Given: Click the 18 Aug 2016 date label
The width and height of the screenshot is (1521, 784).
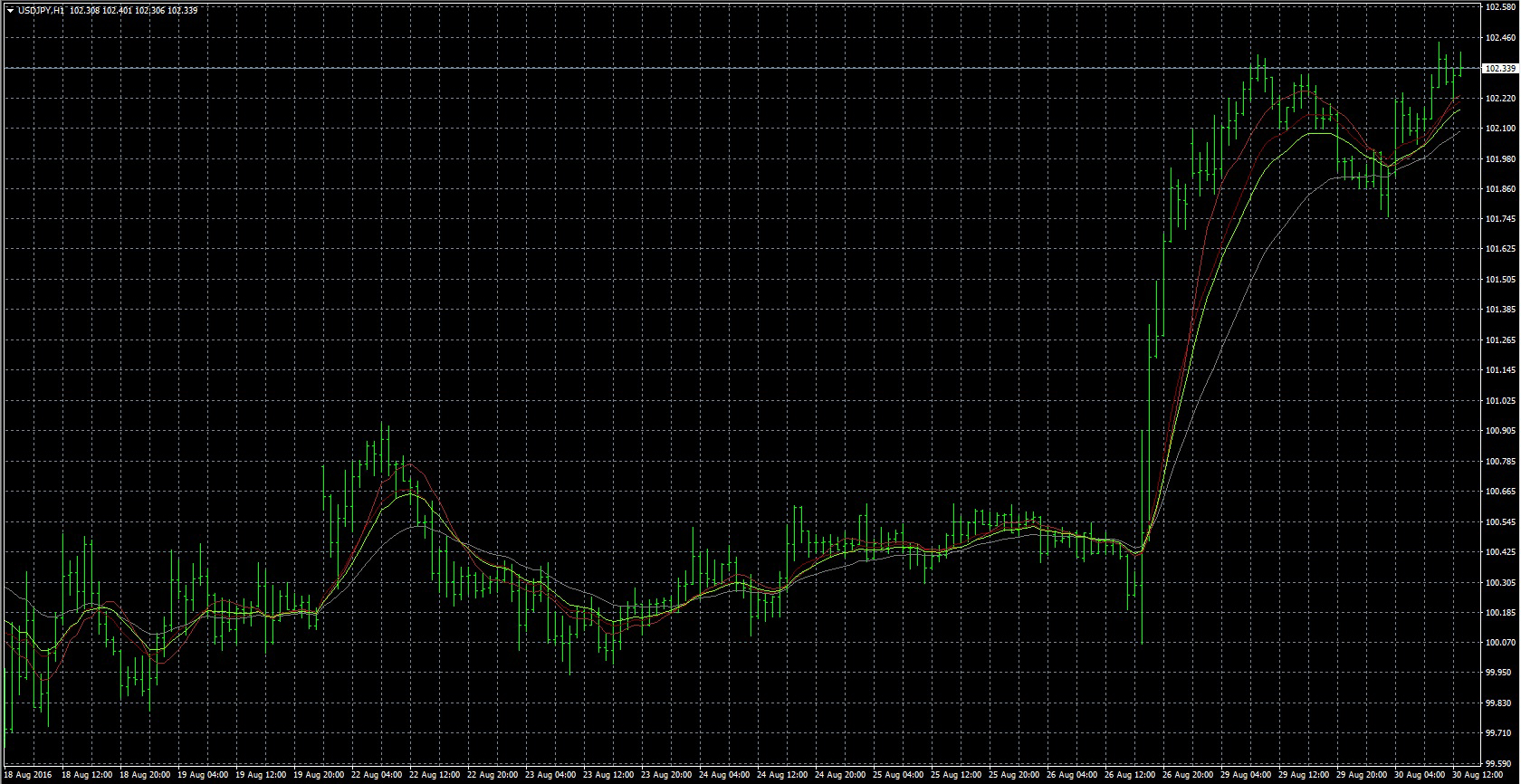Looking at the screenshot, I should (27, 776).
